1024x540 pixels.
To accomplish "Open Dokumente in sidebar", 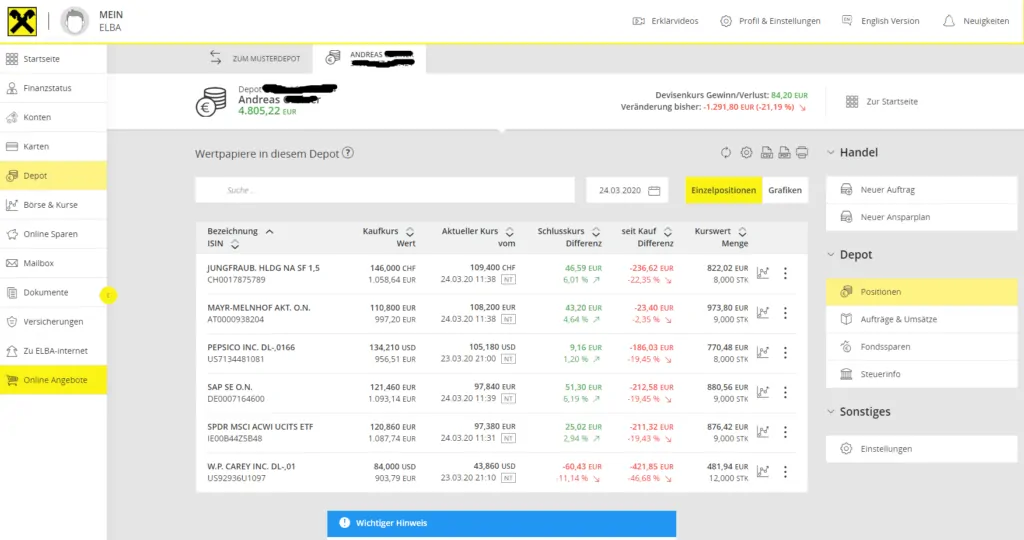I will click(x=54, y=293).
